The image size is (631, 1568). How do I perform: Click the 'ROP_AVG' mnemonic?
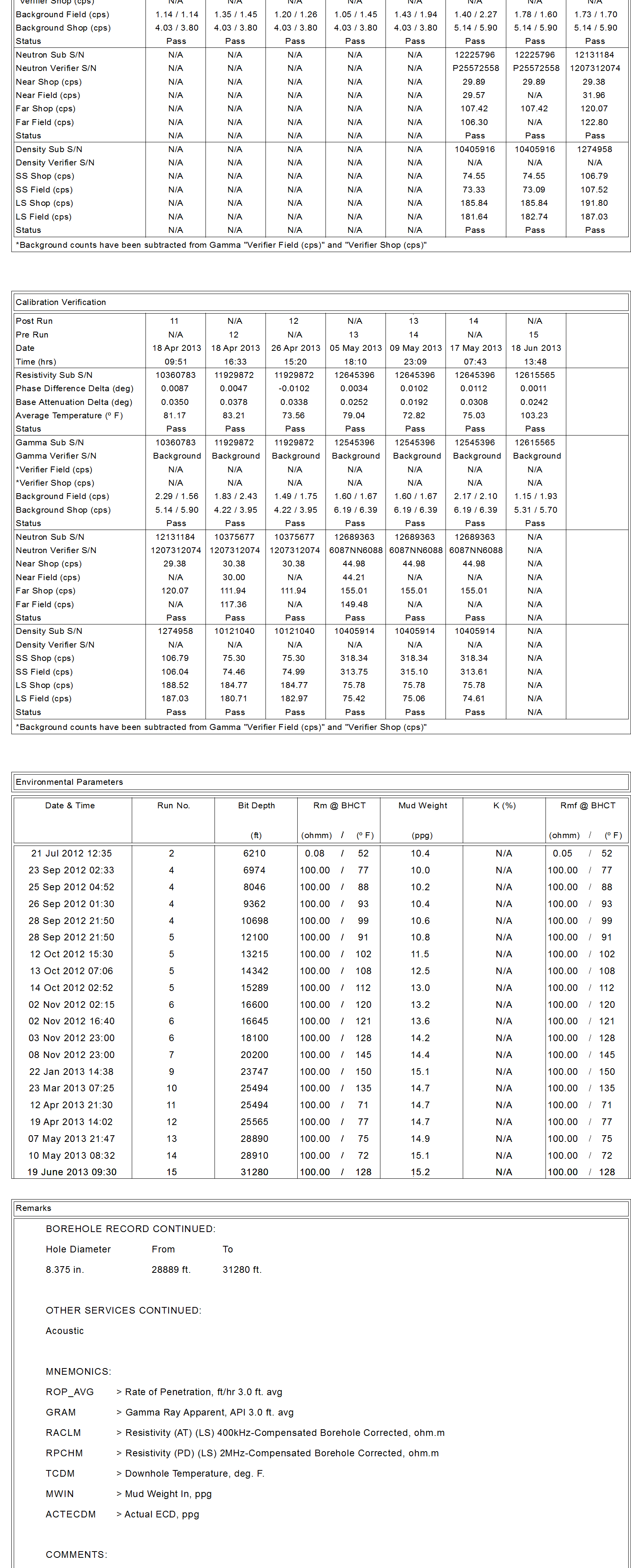click(69, 1392)
